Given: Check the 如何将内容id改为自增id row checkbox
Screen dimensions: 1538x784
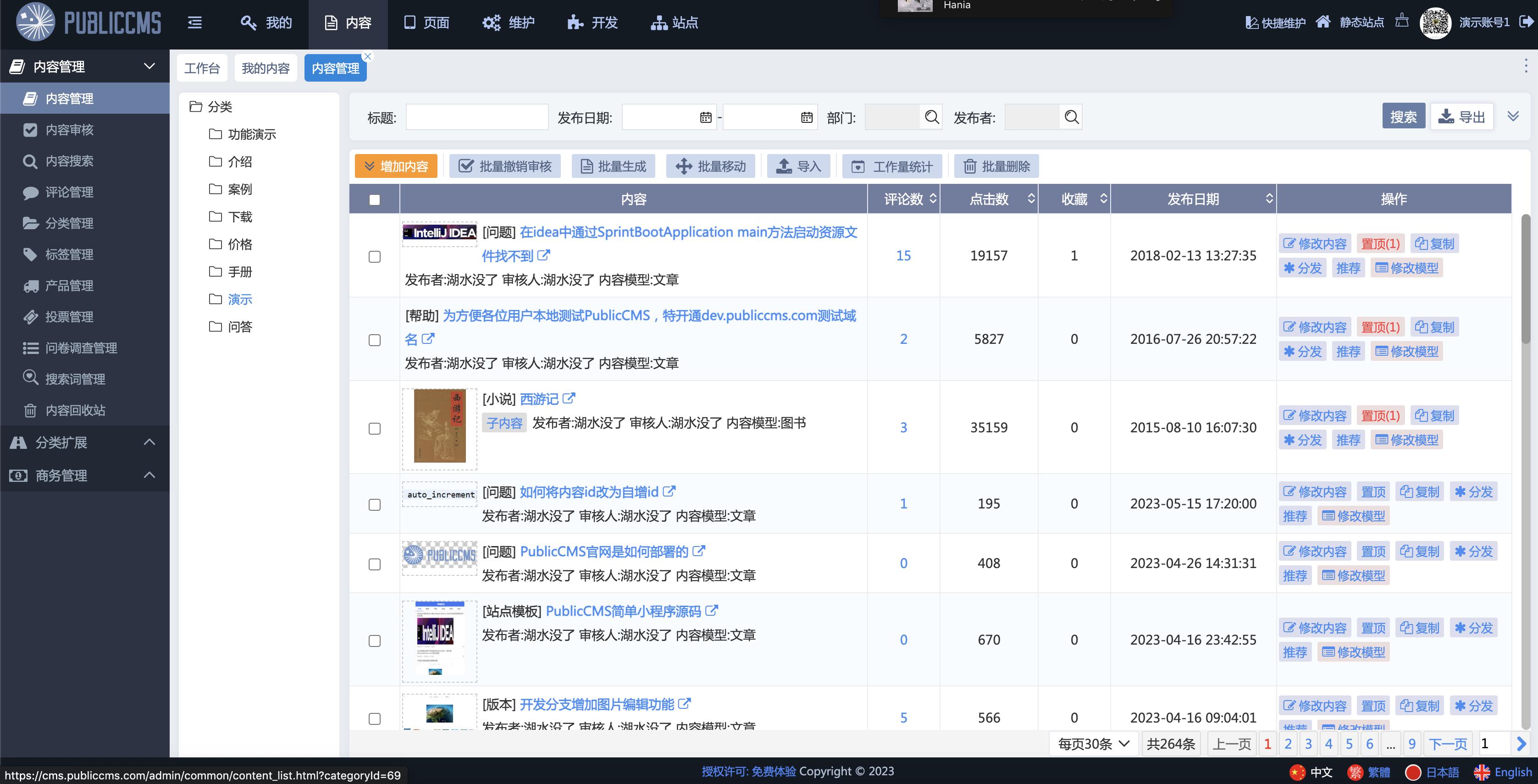Looking at the screenshot, I should [374, 504].
